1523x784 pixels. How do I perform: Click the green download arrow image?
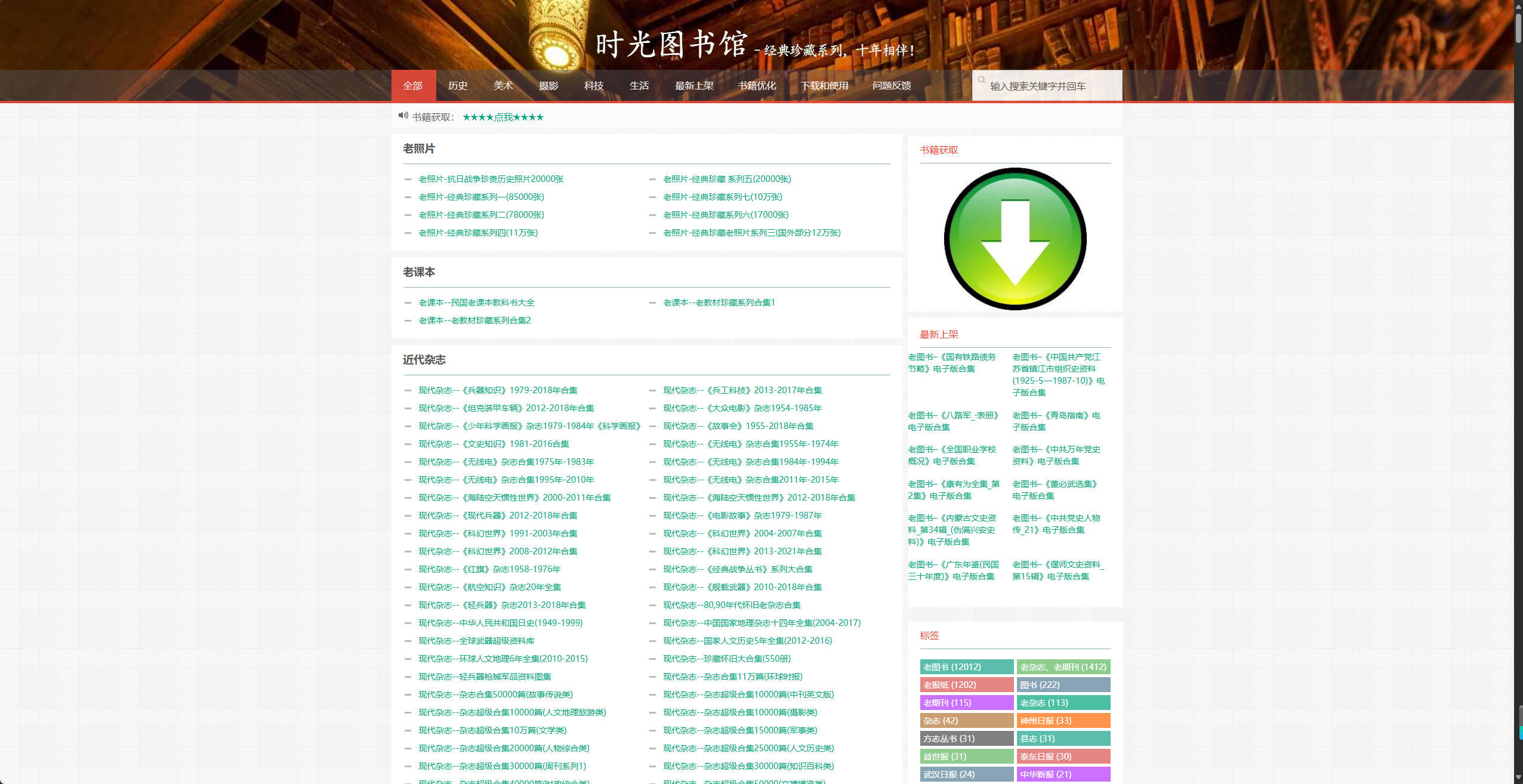click(x=1015, y=239)
